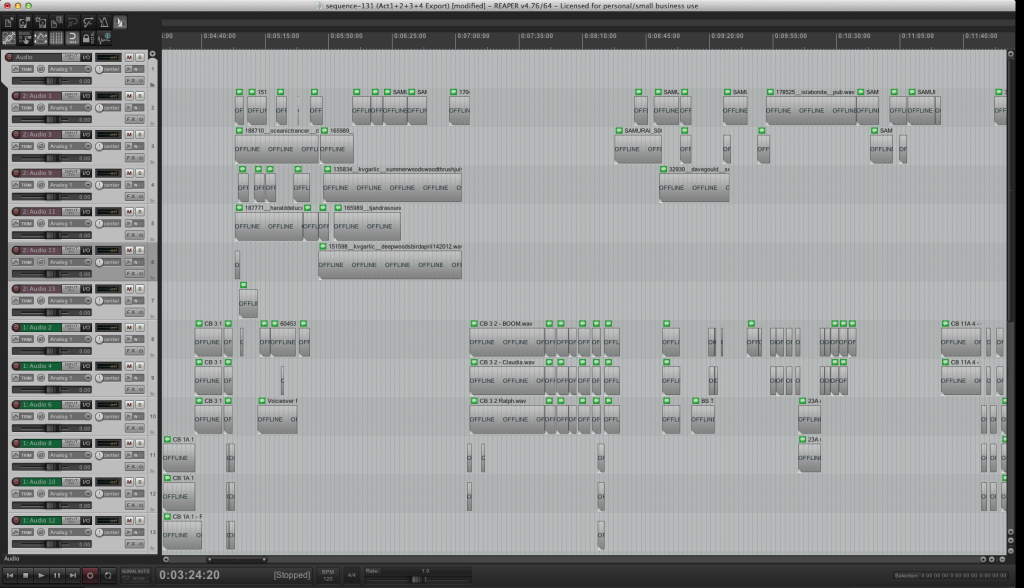Click the 1:Audio 12 track name label
This screenshot has height=588, width=1024.
click(x=42, y=520)
